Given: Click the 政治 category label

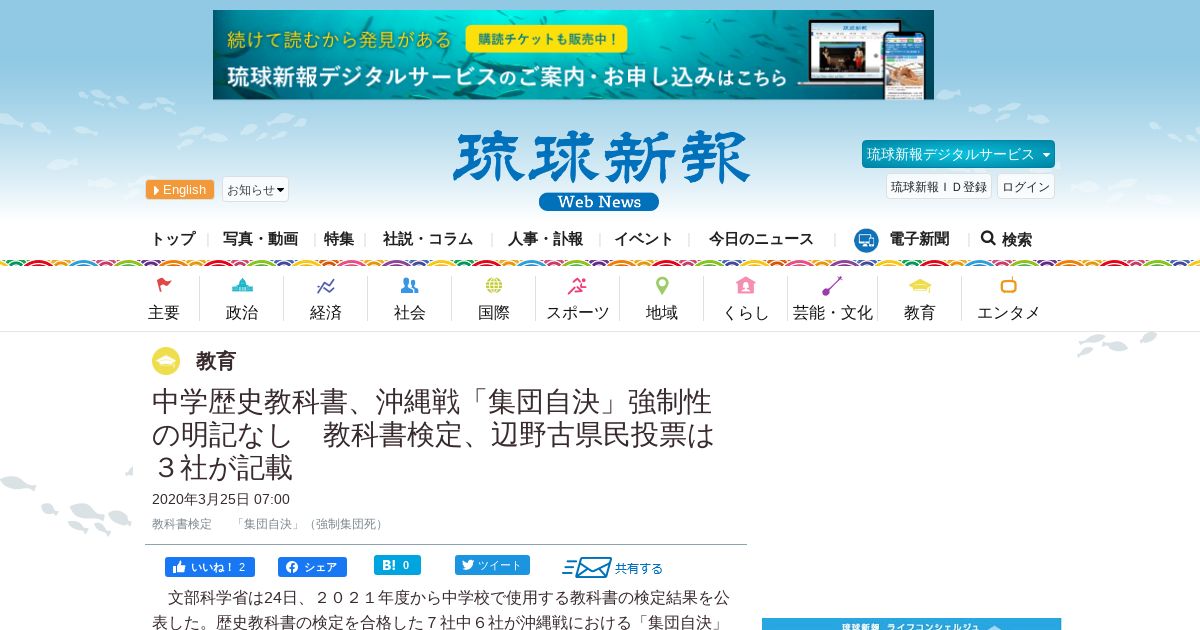Looking at the screenshot, I should [x=242, y=313].
